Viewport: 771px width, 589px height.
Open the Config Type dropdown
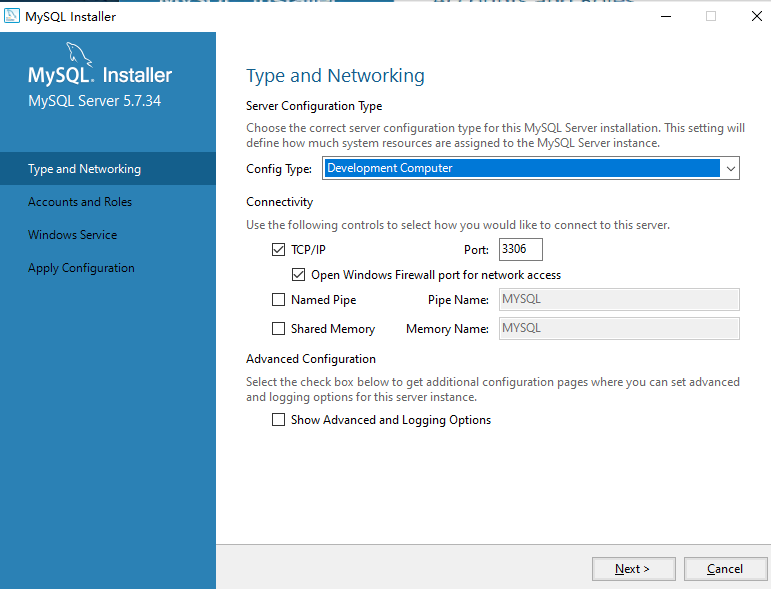[x=531, y=168]
